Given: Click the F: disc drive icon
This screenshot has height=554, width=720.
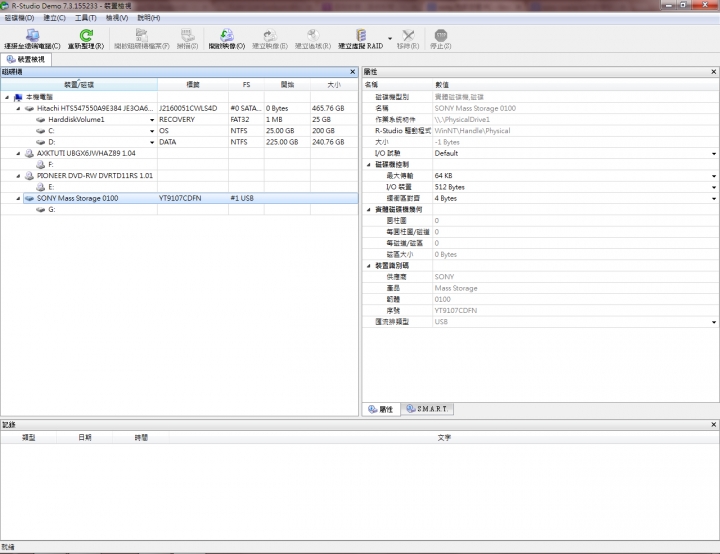Looking at the screenshot, I should [40, 164].
